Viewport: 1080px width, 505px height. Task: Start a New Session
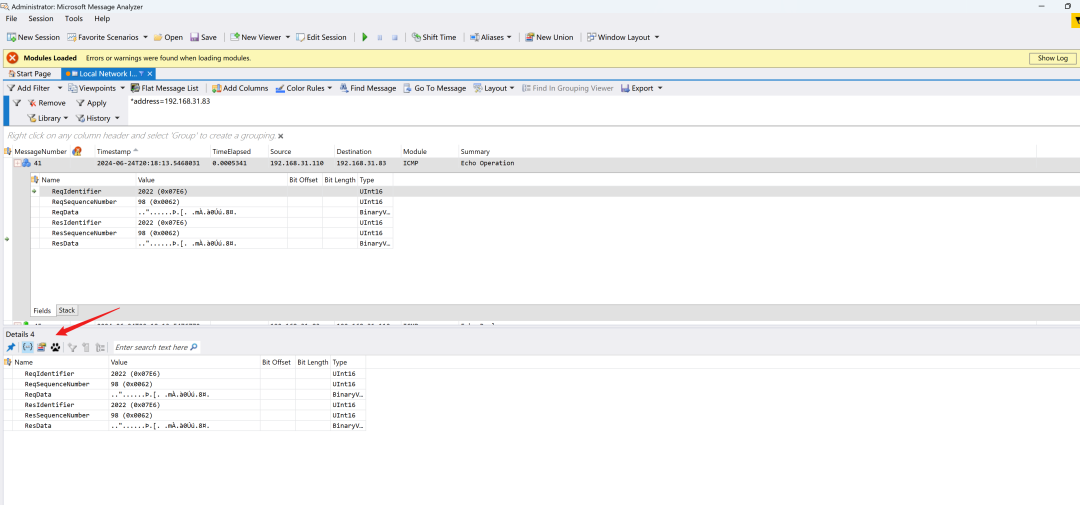point(33,37)
